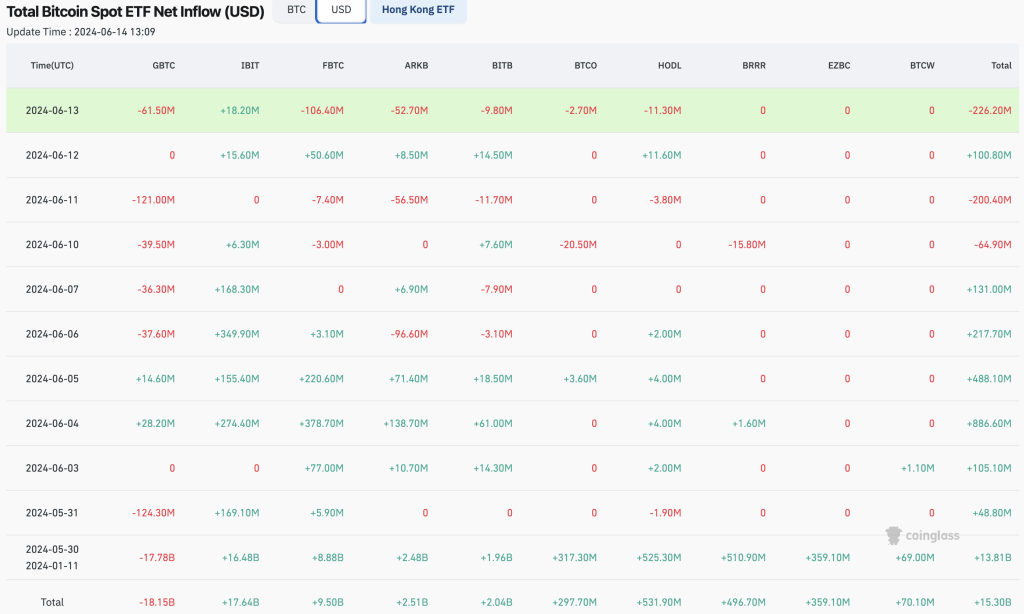Image resolution: width=1024 pixels, height=614 pixels.
Task: Click the BTCW column header
Action: pyautogui.click(x=922, y=65)
